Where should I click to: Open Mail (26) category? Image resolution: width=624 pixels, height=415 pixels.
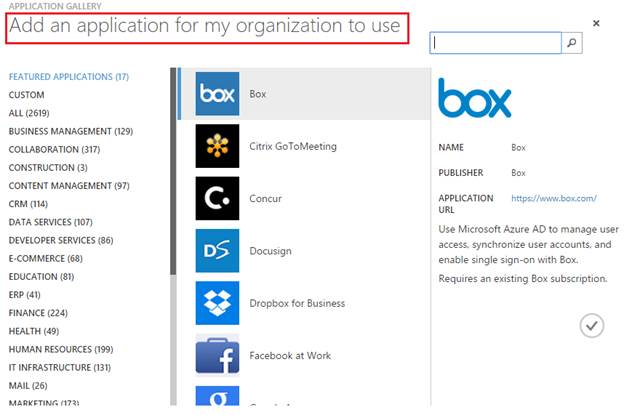click(28, 386)
